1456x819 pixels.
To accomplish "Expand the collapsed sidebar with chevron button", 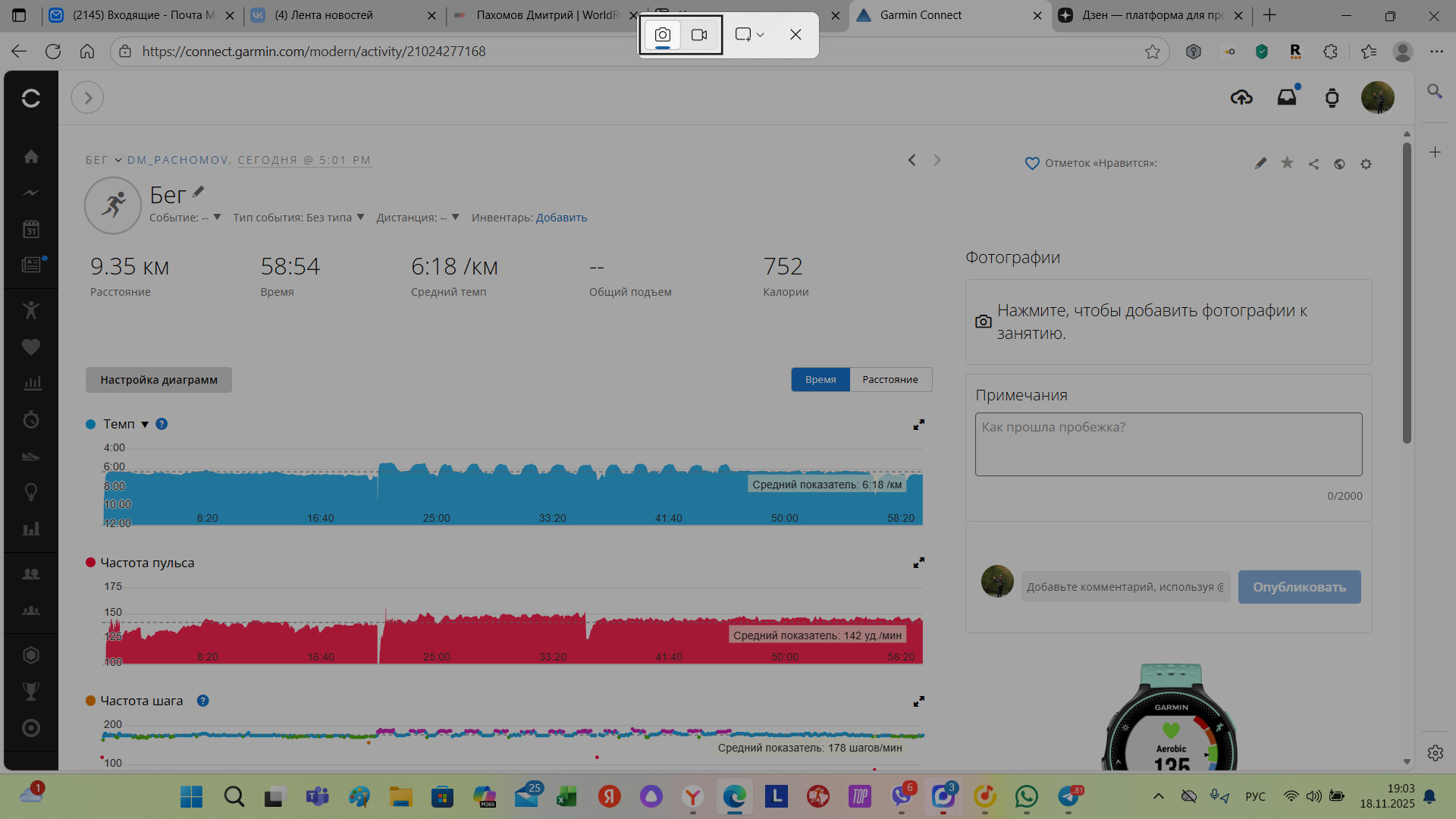I will [x=87, y=98].
